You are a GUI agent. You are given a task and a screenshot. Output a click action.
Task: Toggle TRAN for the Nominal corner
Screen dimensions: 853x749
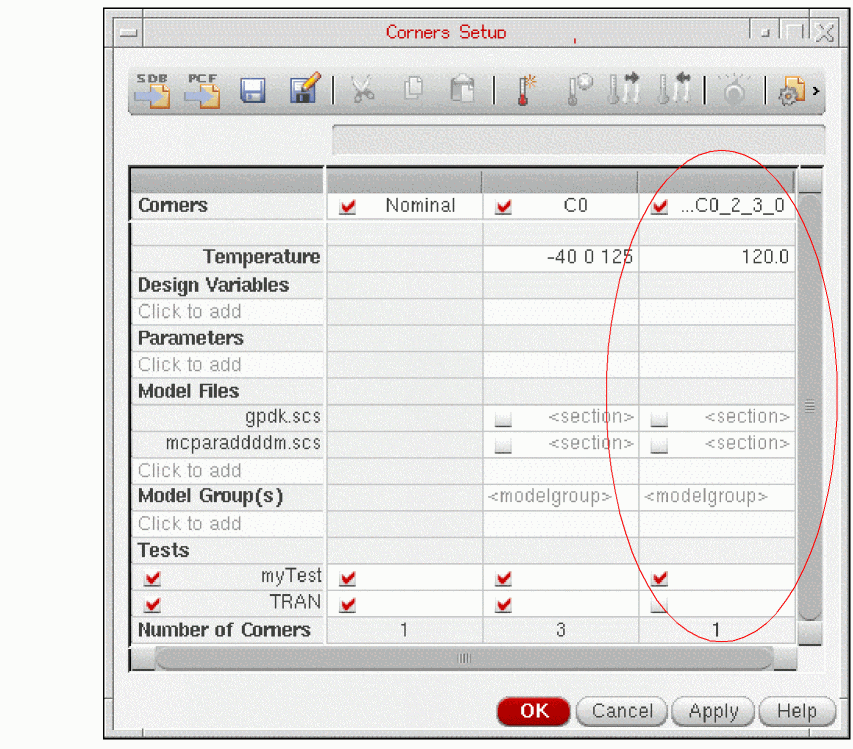[x=348, y=604]
